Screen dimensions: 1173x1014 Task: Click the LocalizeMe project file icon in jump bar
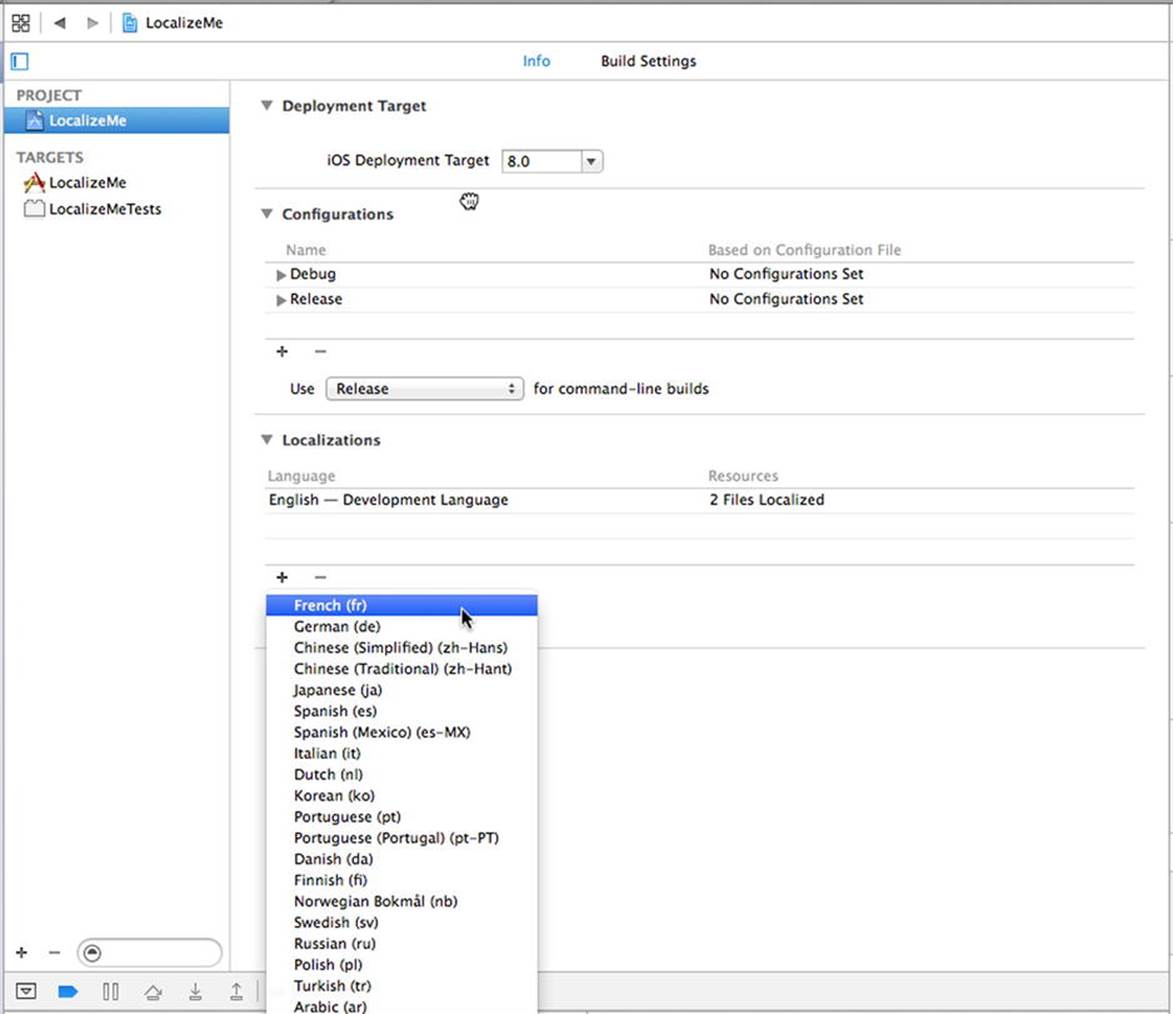pyautogui.click(x=129, y=23)
